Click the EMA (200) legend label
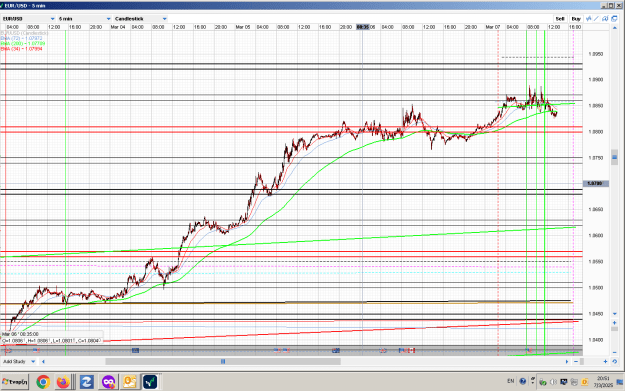625x391 pixels. tap(23, 43)
